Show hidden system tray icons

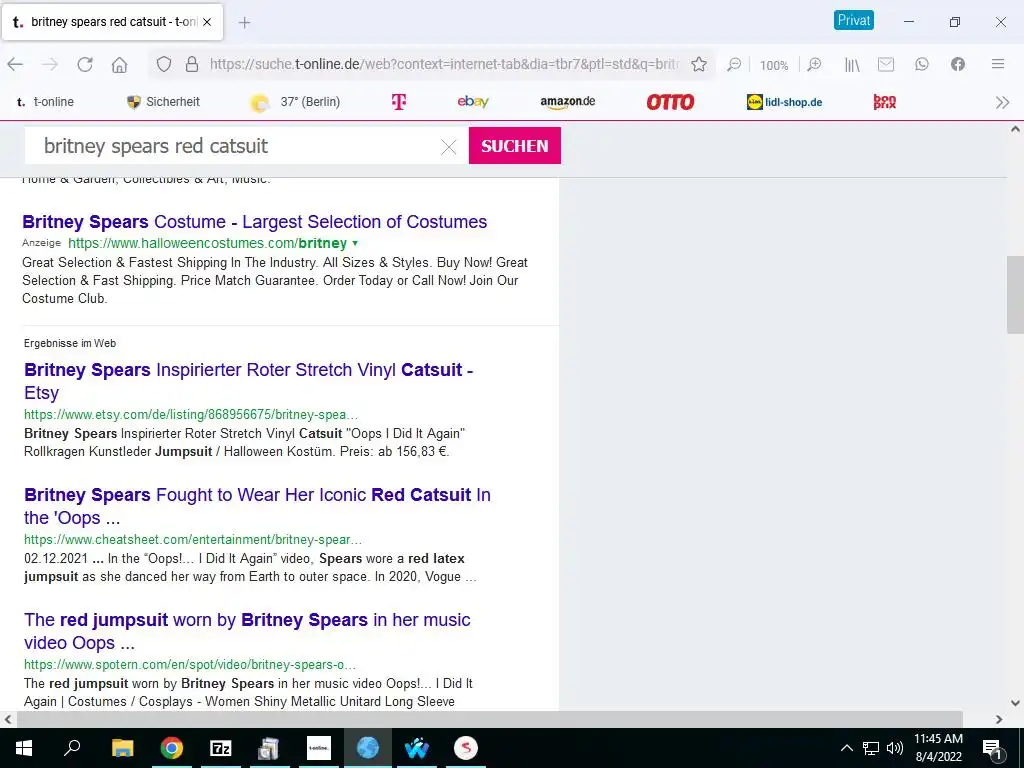pos(846,748)
